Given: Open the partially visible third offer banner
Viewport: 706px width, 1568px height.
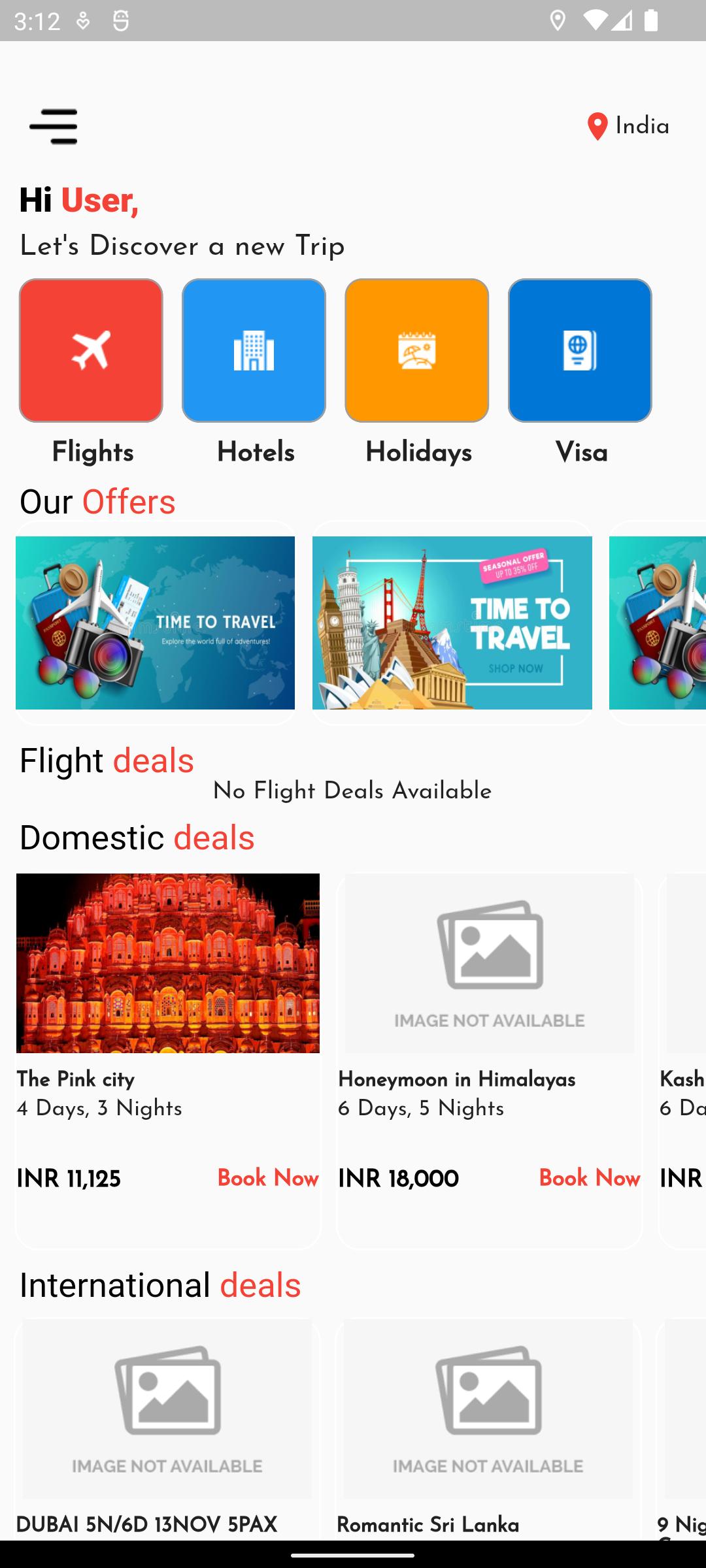Looking at the screenshot, I should (x=658, y=623).
